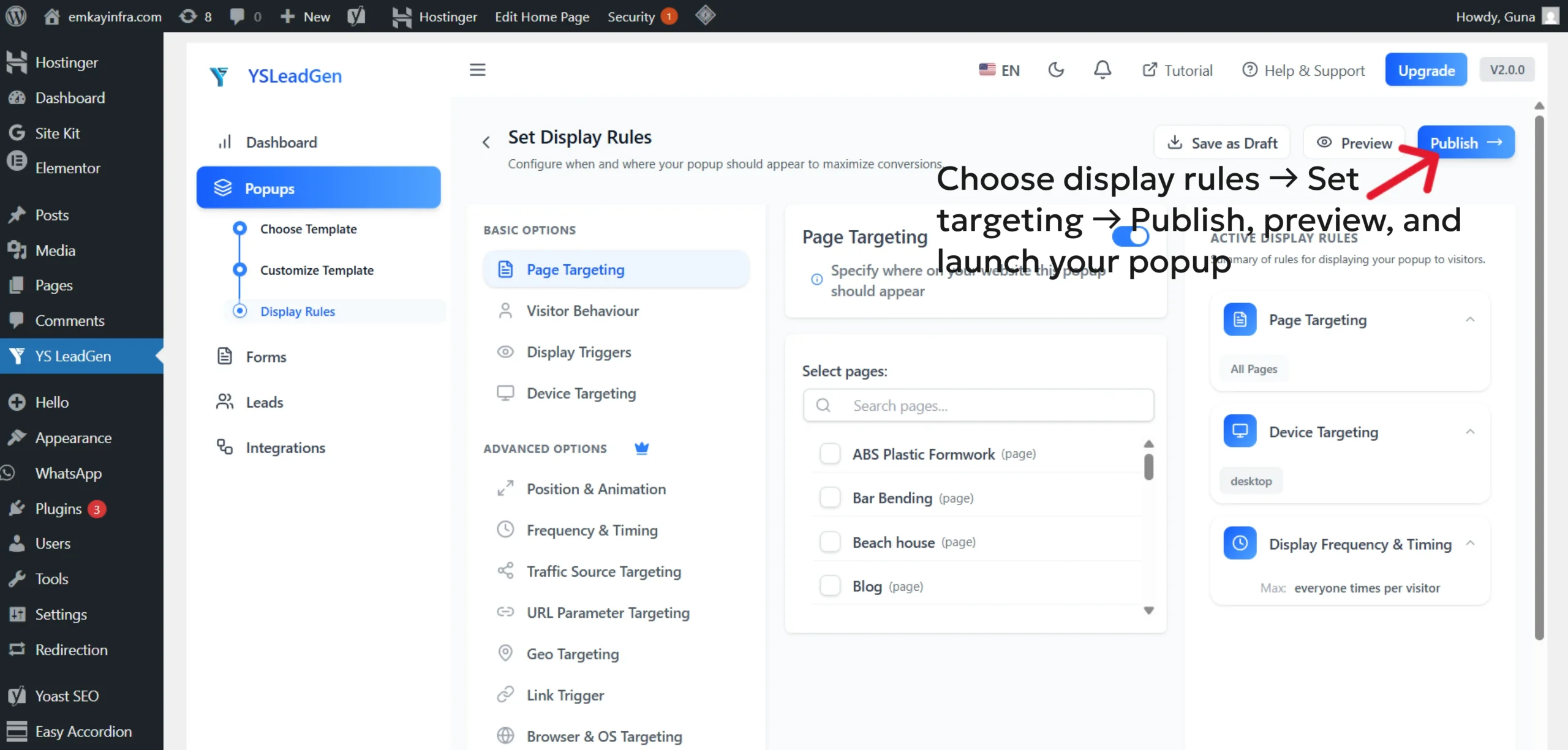Toggle the Page Targeting switch
This screenshot has height=750, width=1568.
point(1130,236)
